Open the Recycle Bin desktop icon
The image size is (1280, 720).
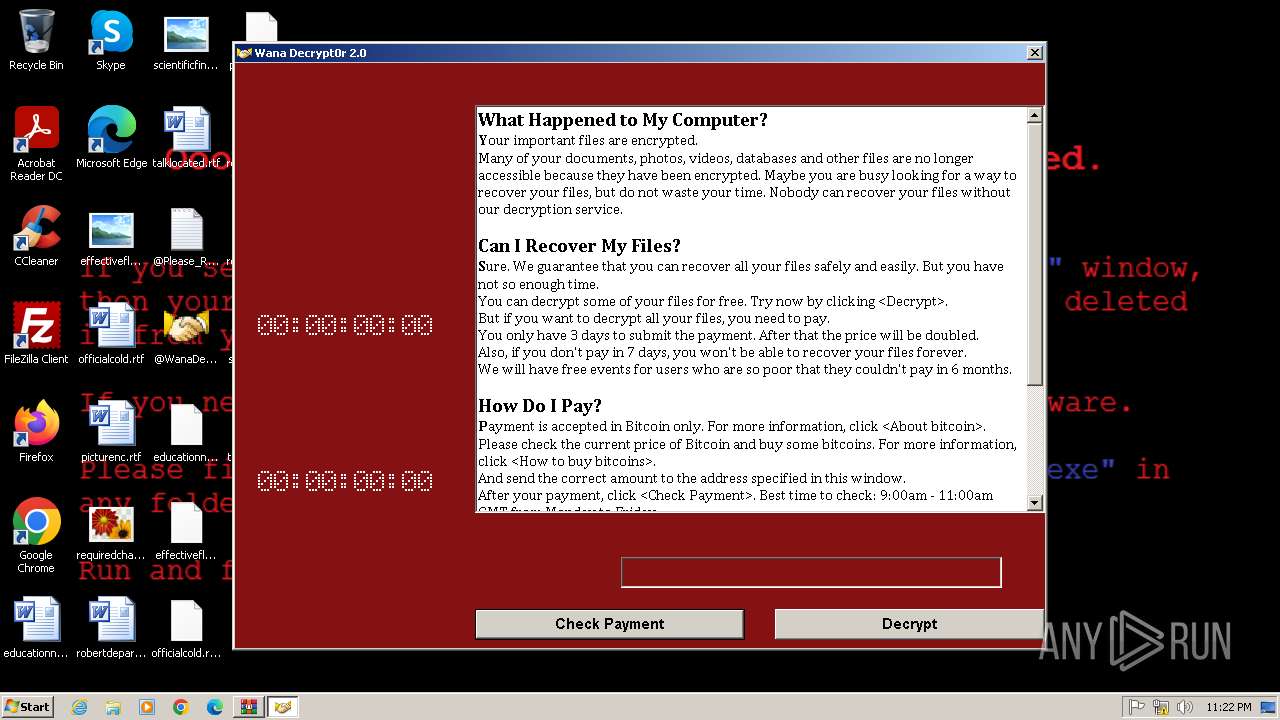[36, 41]
